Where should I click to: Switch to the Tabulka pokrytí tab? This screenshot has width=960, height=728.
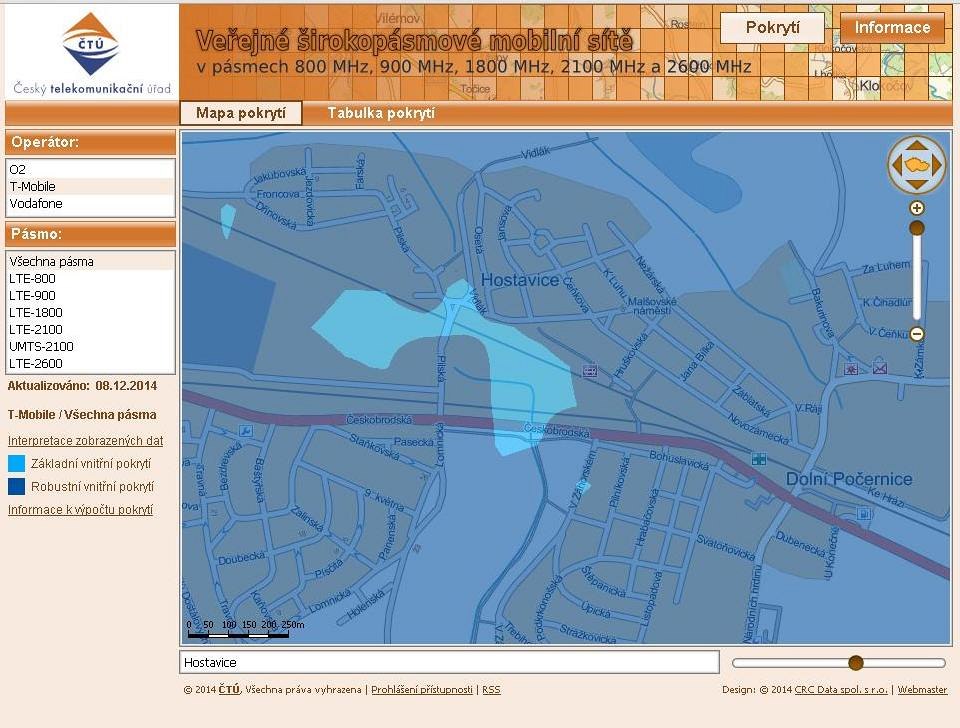coord(381,113)
